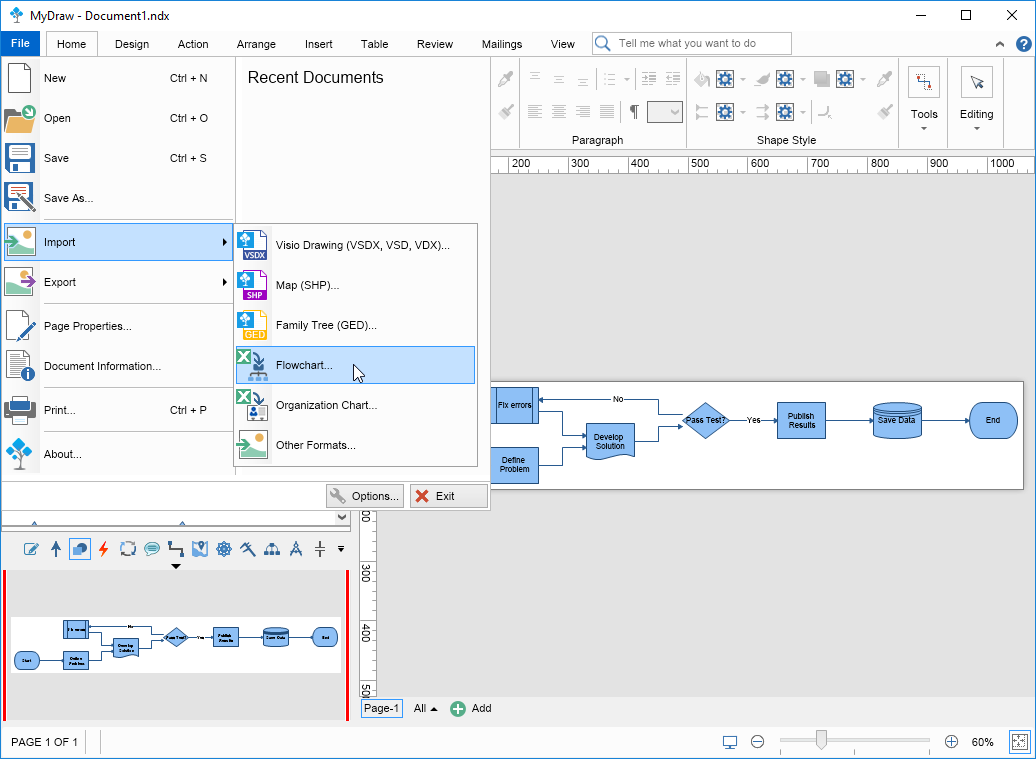Open the lightning bolt library
Image resolution: width=1036 pixels, height=759 pixels.
[104, 549]
